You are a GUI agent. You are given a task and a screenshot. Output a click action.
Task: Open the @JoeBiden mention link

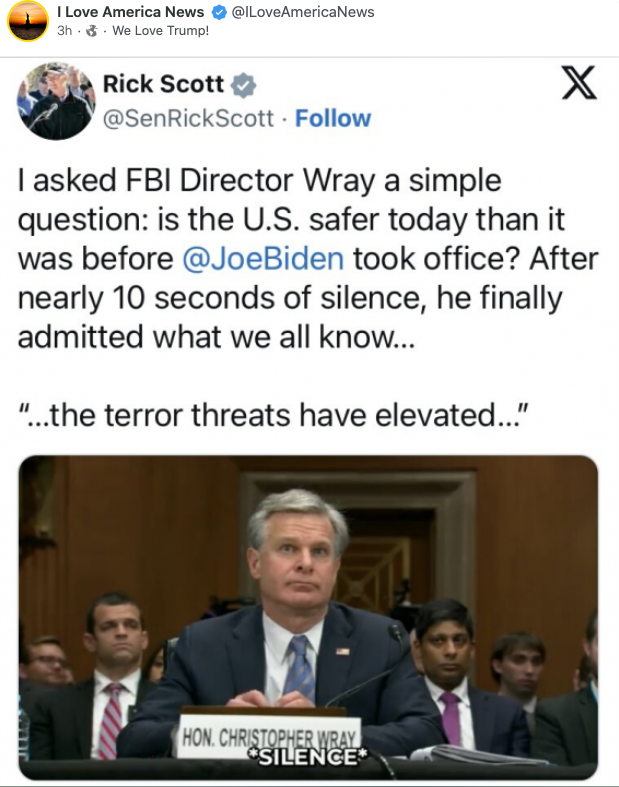pos(264,258)
